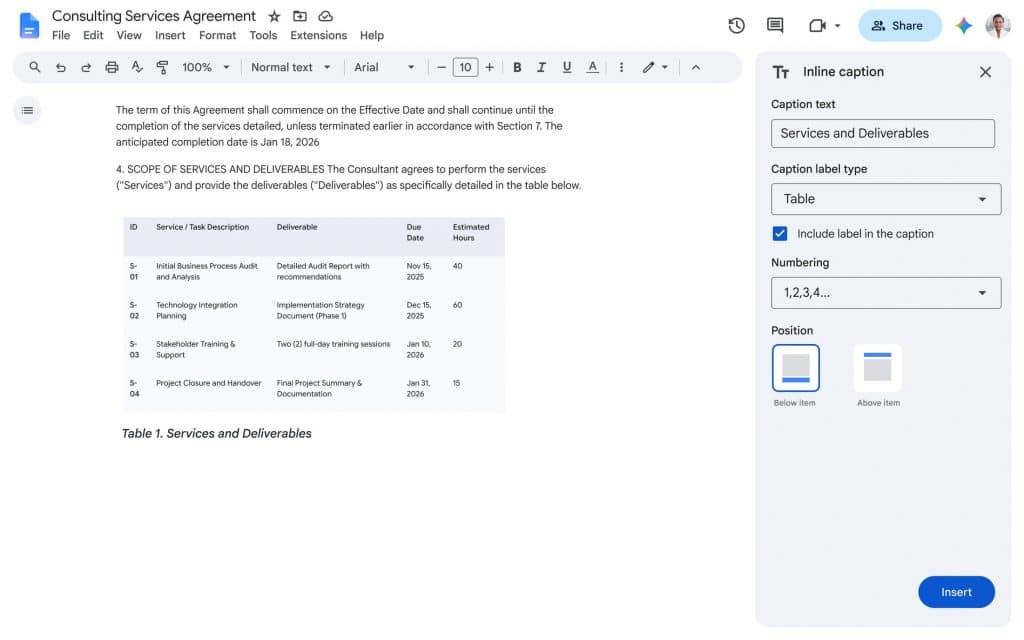Viewport: 1024px width, 640px height.
Task: Print the document
Action: [x=112, y=67]
